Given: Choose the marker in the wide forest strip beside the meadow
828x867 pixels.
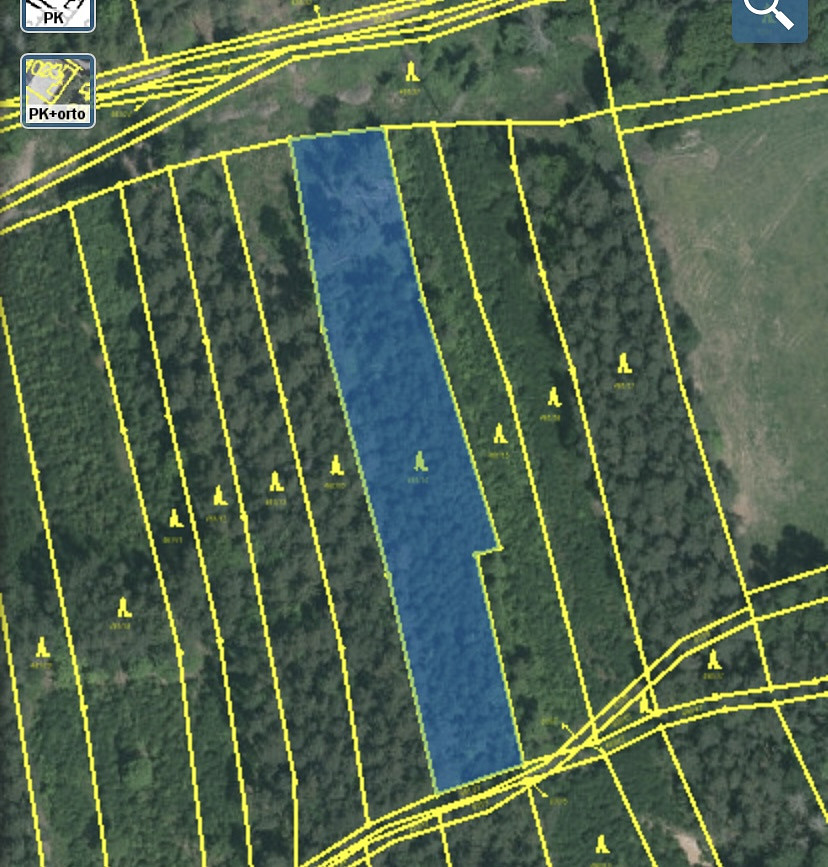Looking at the screenshot, I should tap(624, 363).
